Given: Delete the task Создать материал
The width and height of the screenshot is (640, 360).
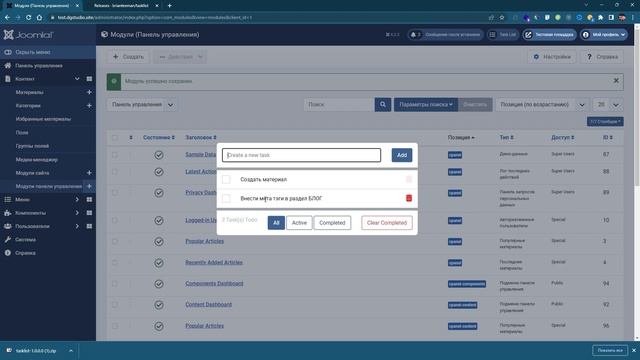Looking at the screenshot, I should click(x=409, y=179).
